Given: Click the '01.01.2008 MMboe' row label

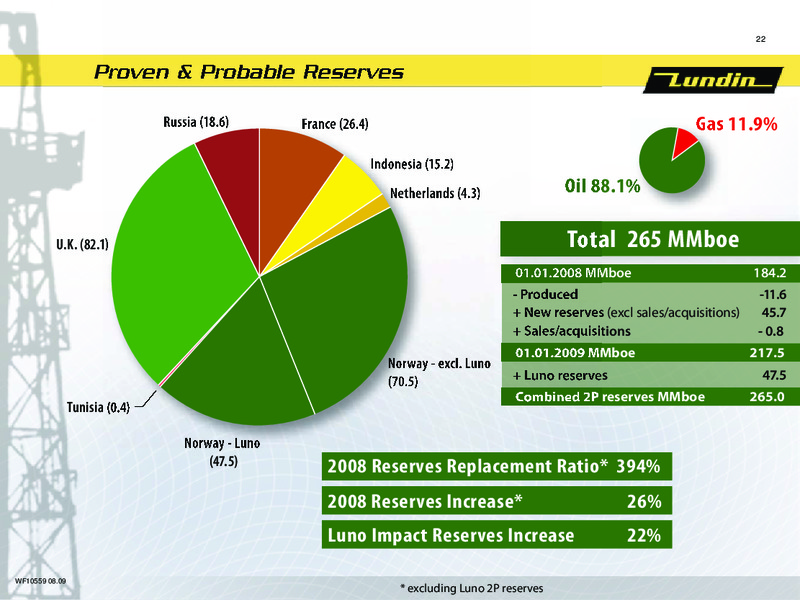Looking at the screenshot, I should click(x=573, y=273).
